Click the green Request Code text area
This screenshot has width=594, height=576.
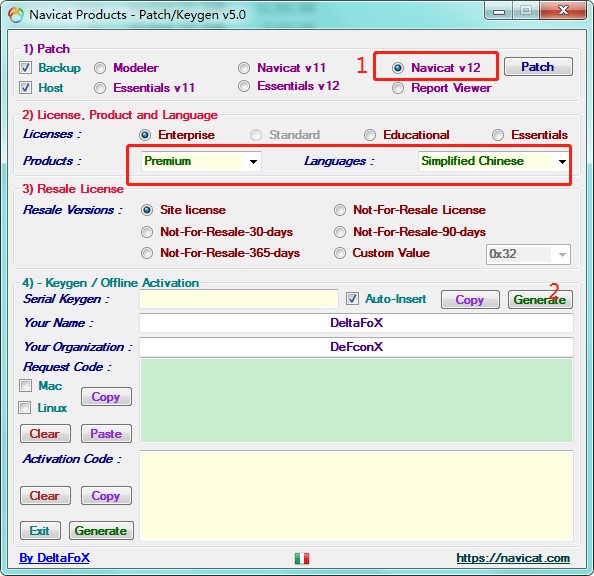[x=356, y=401]
